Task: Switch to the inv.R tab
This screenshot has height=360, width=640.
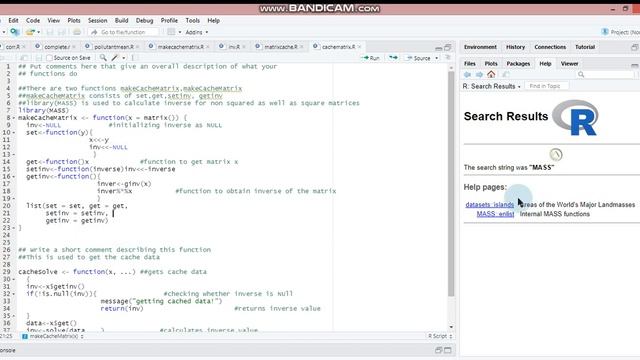Action: [x=233, y=47]
